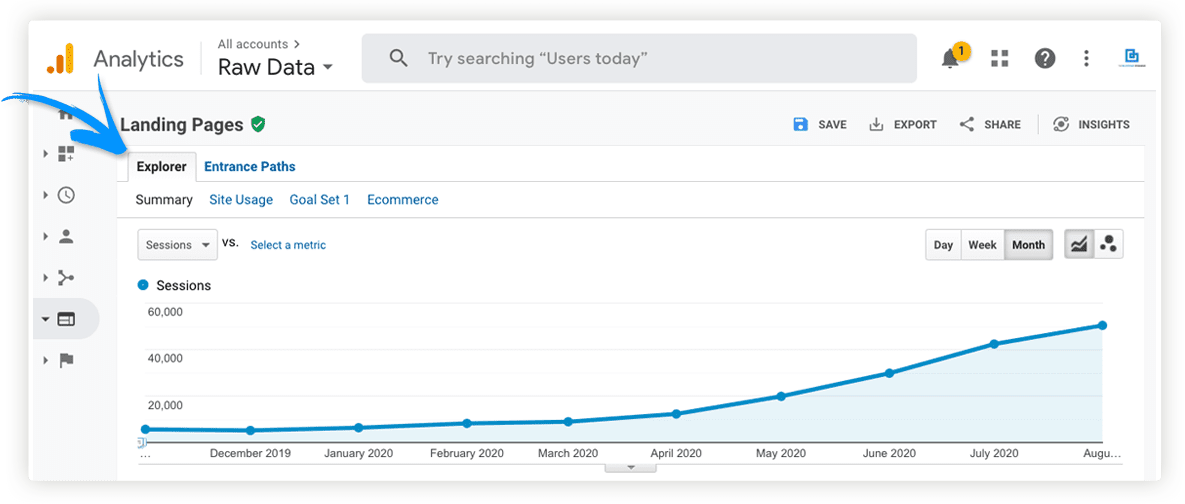Open the notifications bell icon
This screenshot has width=1185, height=504.
(x=951, y=59)
